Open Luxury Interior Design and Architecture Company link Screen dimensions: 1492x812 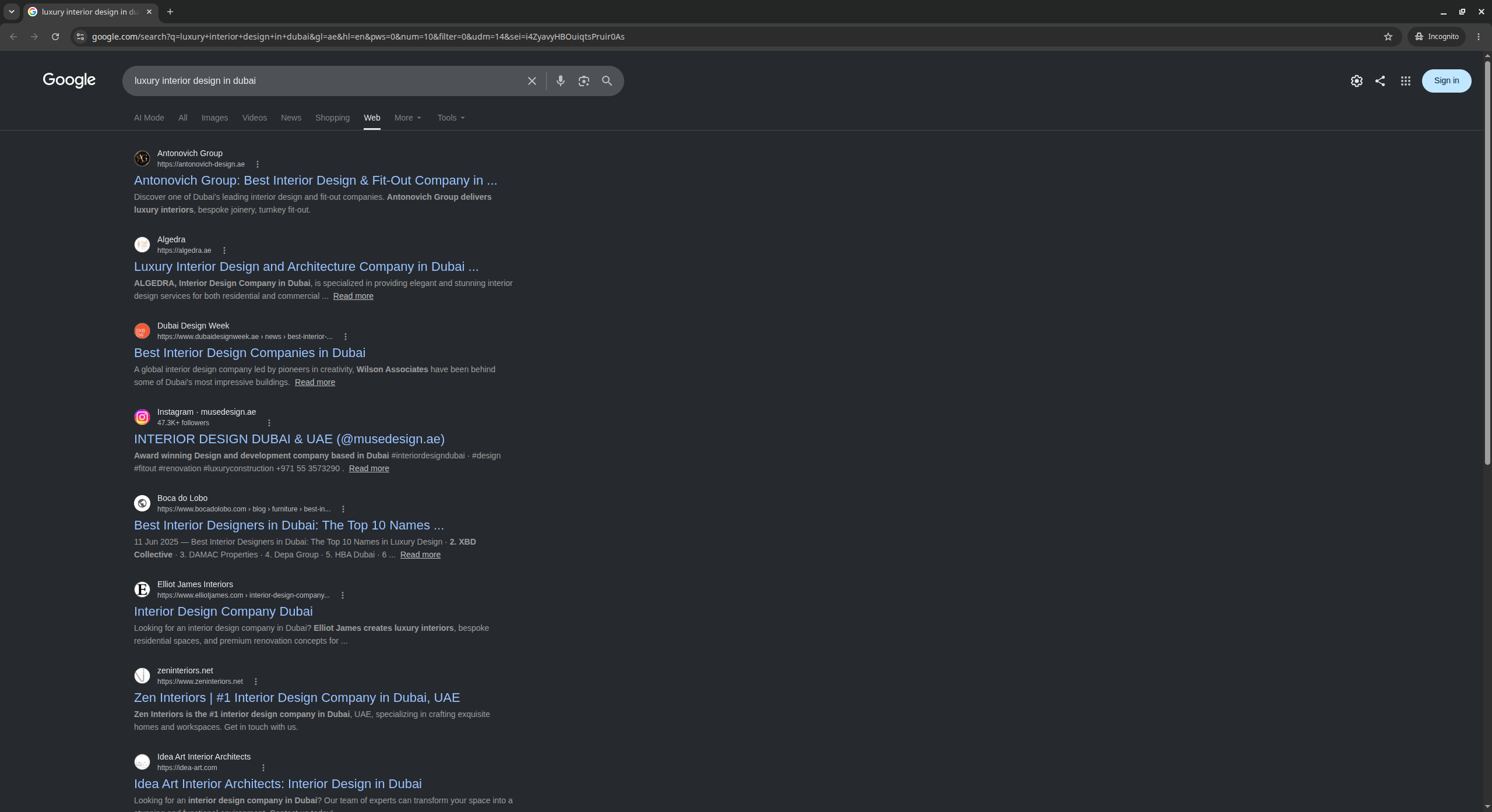pos(306,267)
